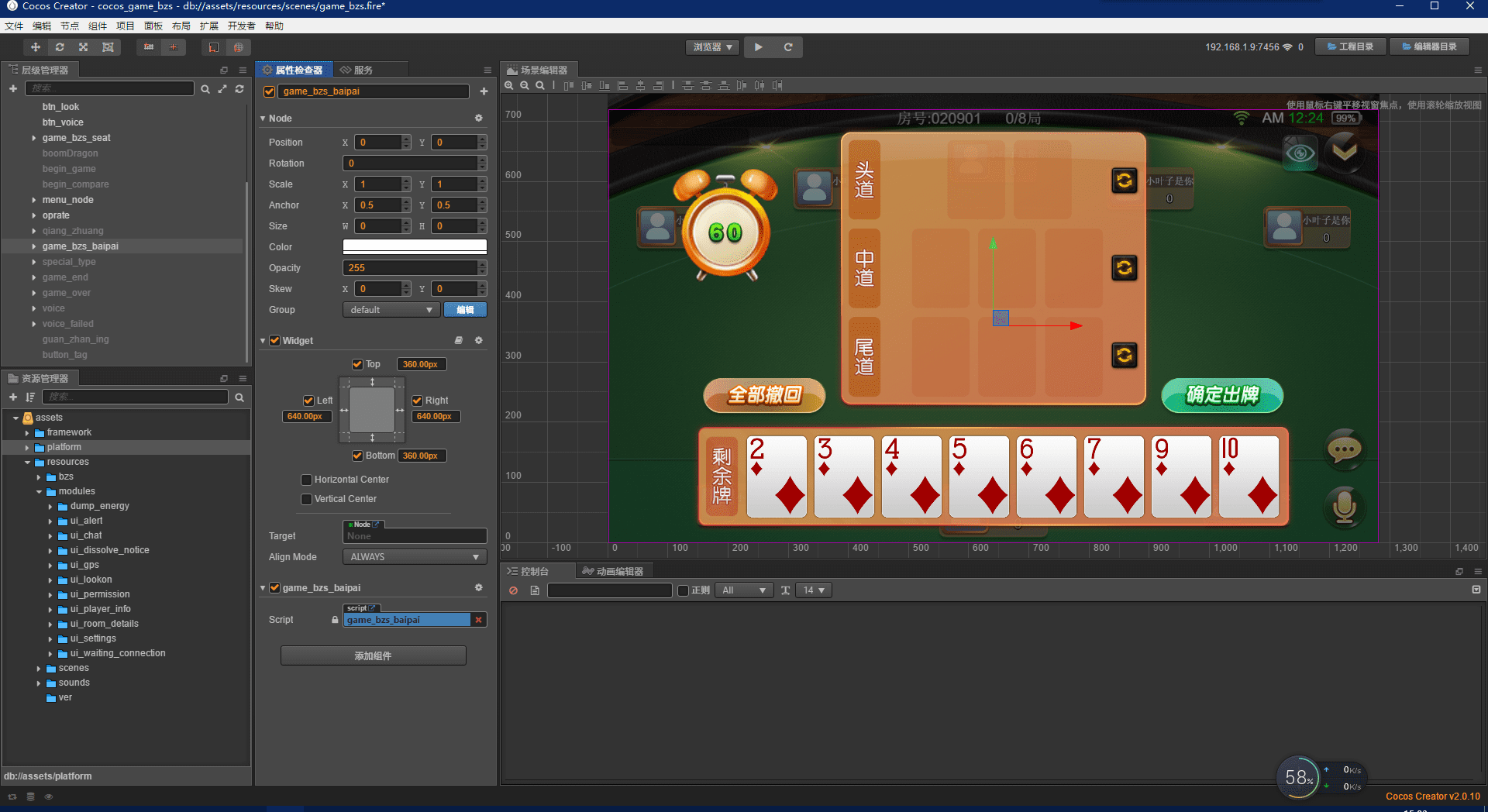Screen dimensions: 1488x812
Task: Refresh the hierarchy panel
Action: pyautogui.click(x=239, y=89)
